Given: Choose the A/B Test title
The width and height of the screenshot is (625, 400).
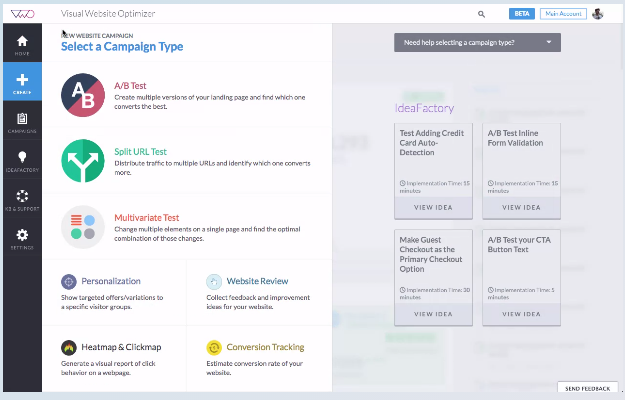Looking at the screenshot, I should 130,86.
